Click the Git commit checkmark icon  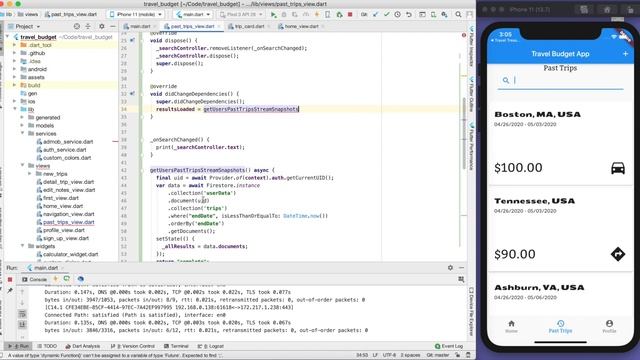(x=386, y=14)
